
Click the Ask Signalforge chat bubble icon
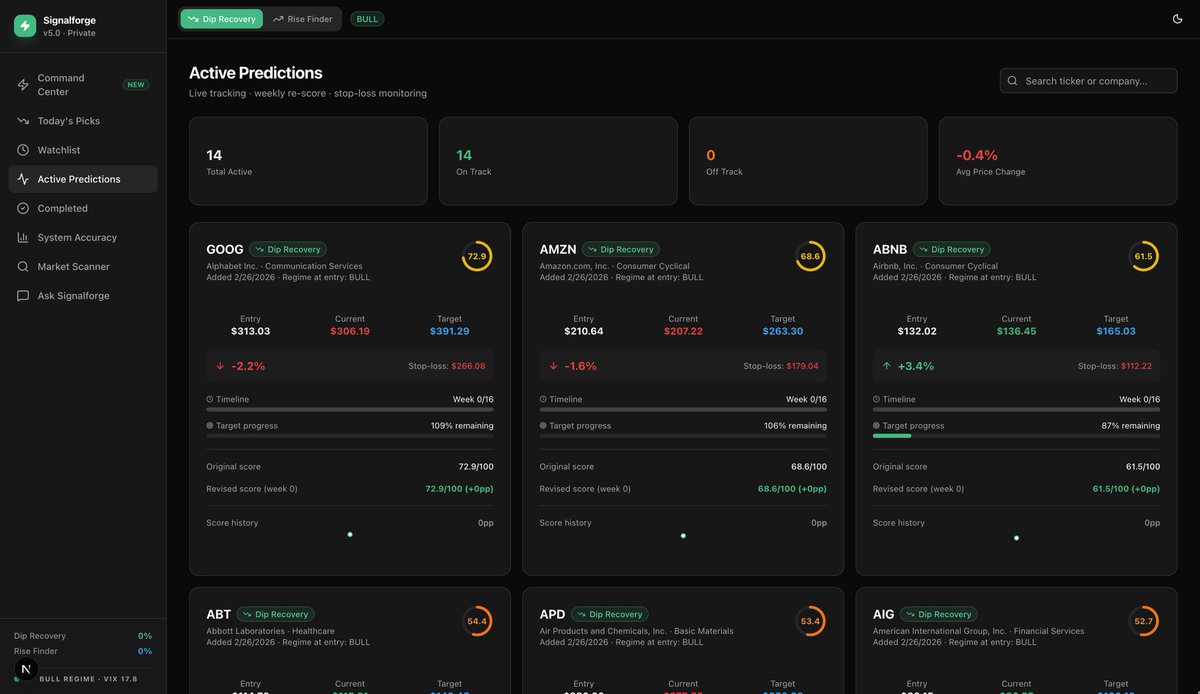[x=23, y=296]
